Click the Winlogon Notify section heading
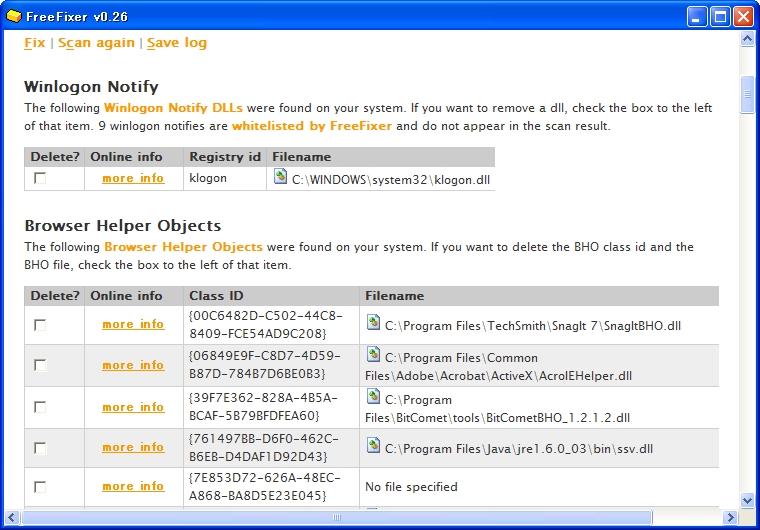This screenshot has height=530, width=760. (91, 86)
